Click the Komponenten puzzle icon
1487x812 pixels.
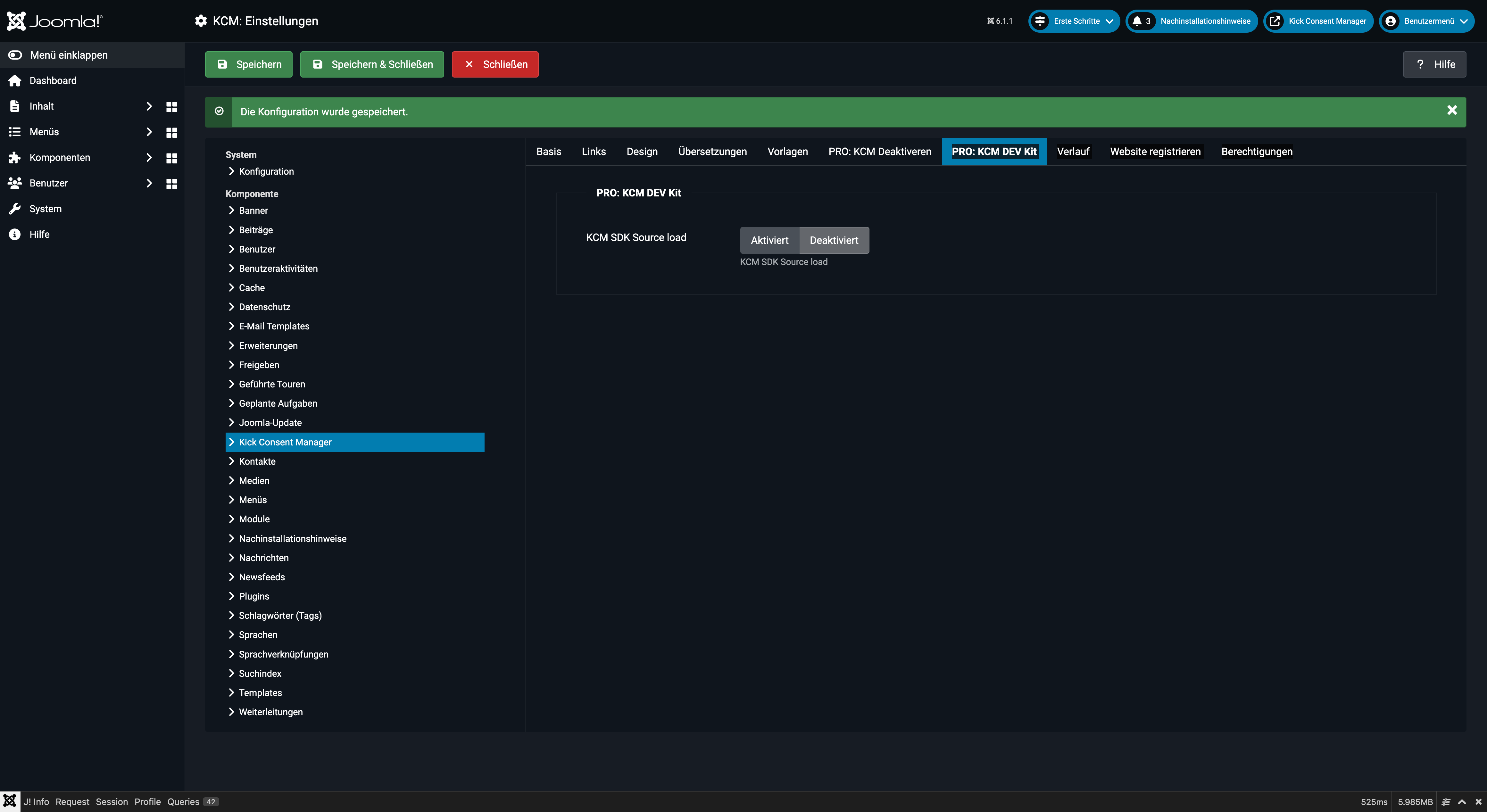pyautogui.click(x=15, y=158)
